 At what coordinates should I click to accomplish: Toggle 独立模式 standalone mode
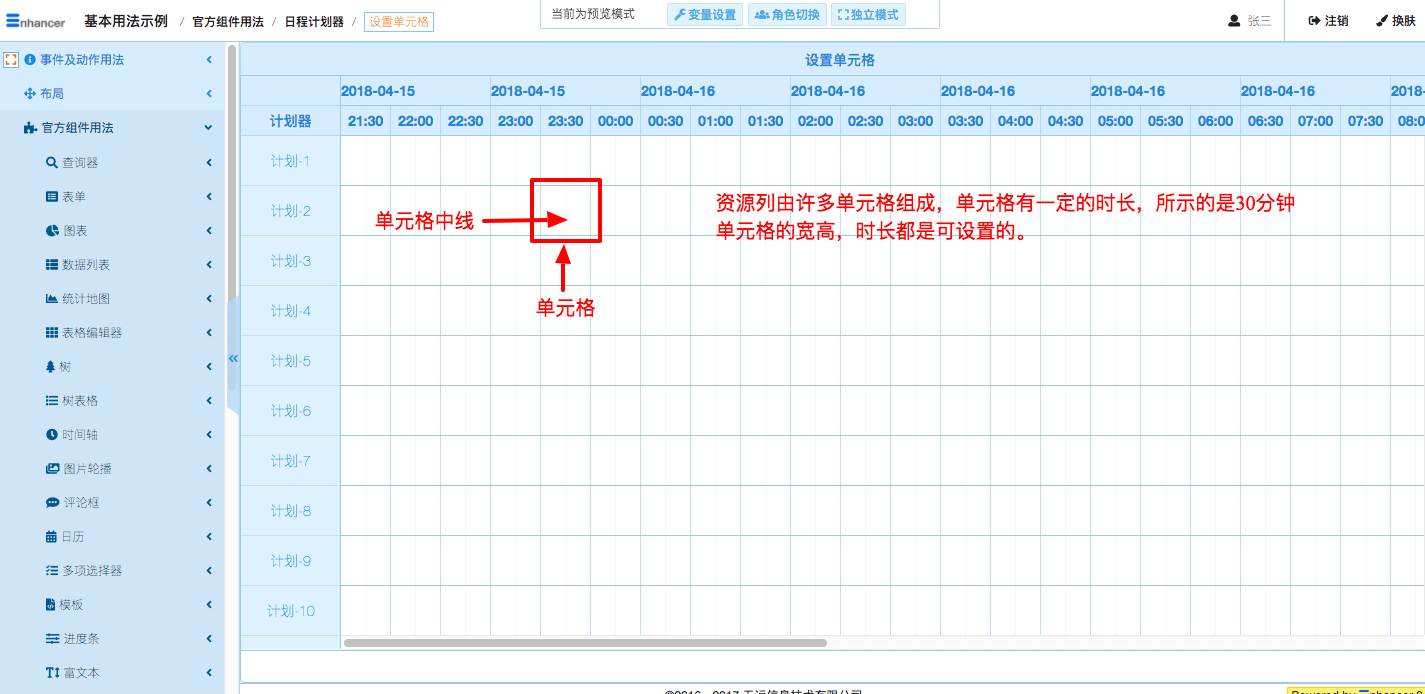click(868, 15)
